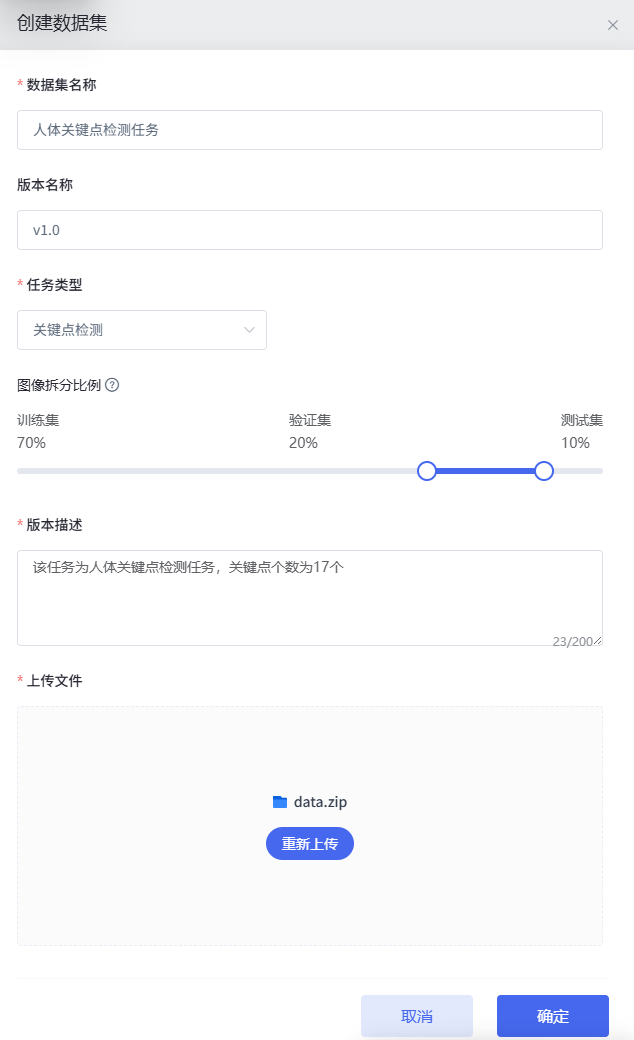Click the 验证集 20% label
The image size is (634, 1040).
click(x=310, y=431)
